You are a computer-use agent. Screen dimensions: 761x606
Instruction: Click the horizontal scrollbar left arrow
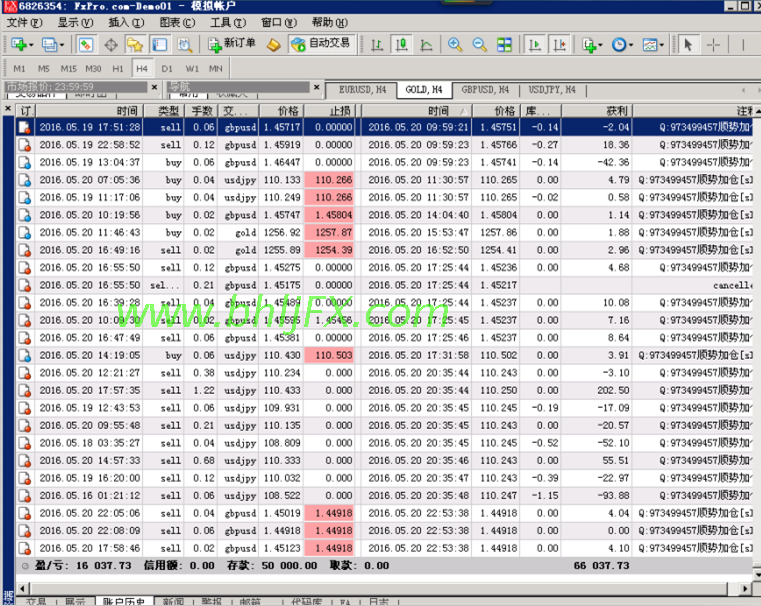[22, 589]
